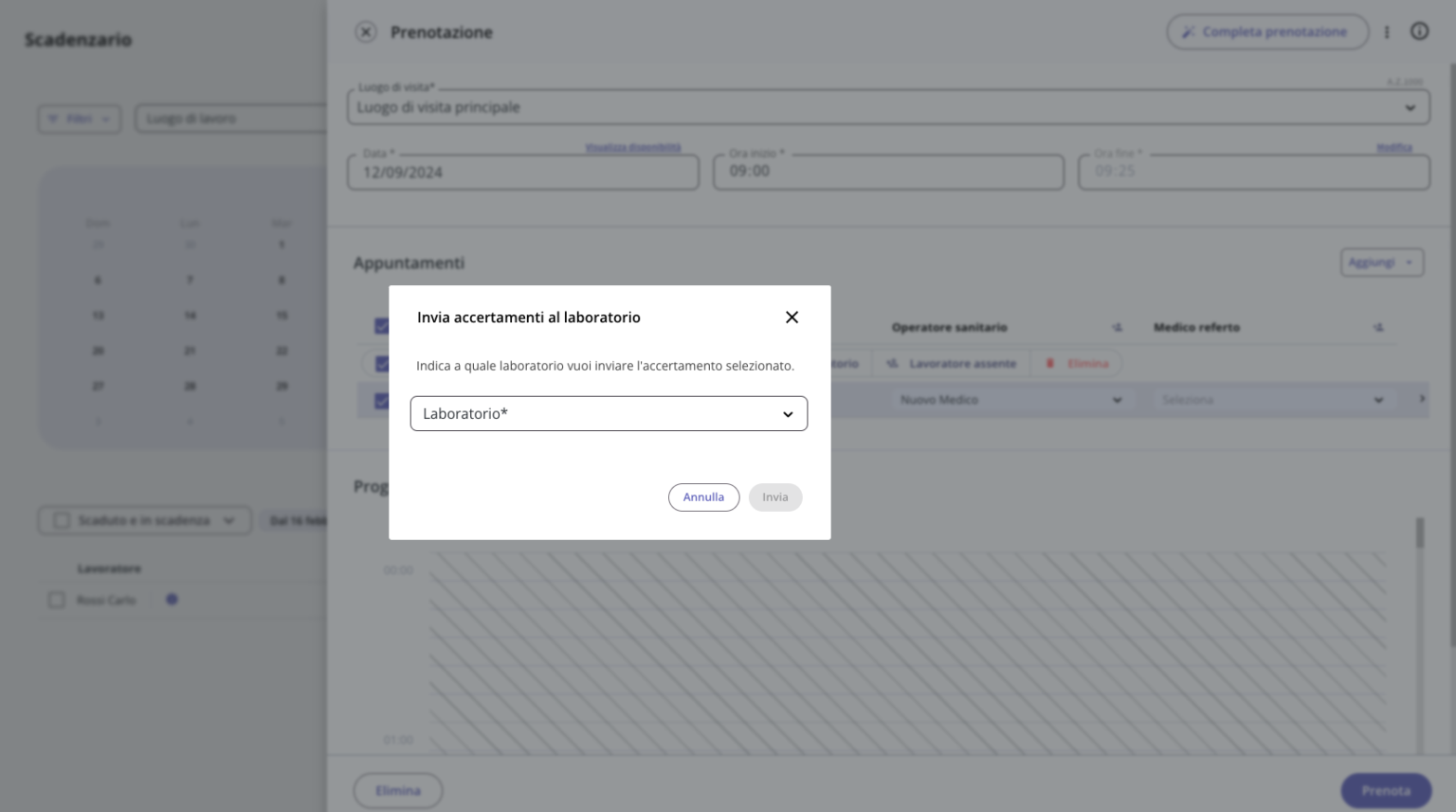Open the three-dot options menu
This screenshot has height=812, width=1456.
tap(1387, 31)
